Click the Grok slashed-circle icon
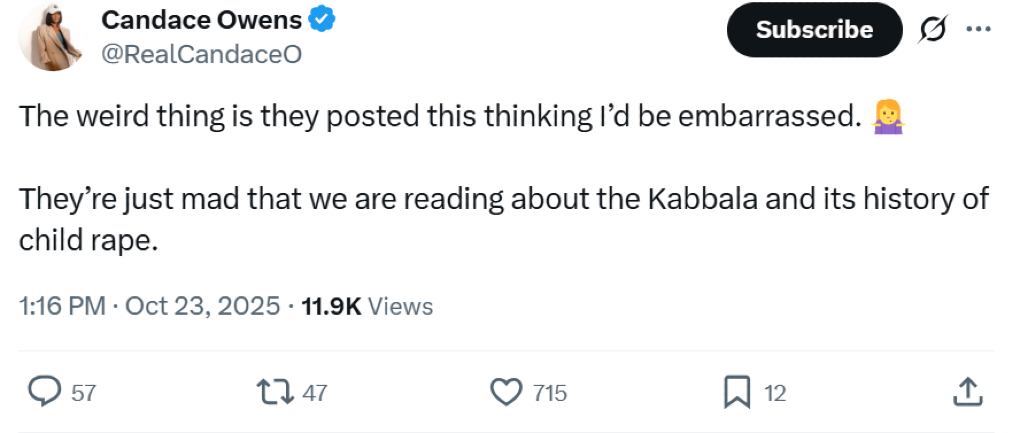 click(x=932, y=30)
